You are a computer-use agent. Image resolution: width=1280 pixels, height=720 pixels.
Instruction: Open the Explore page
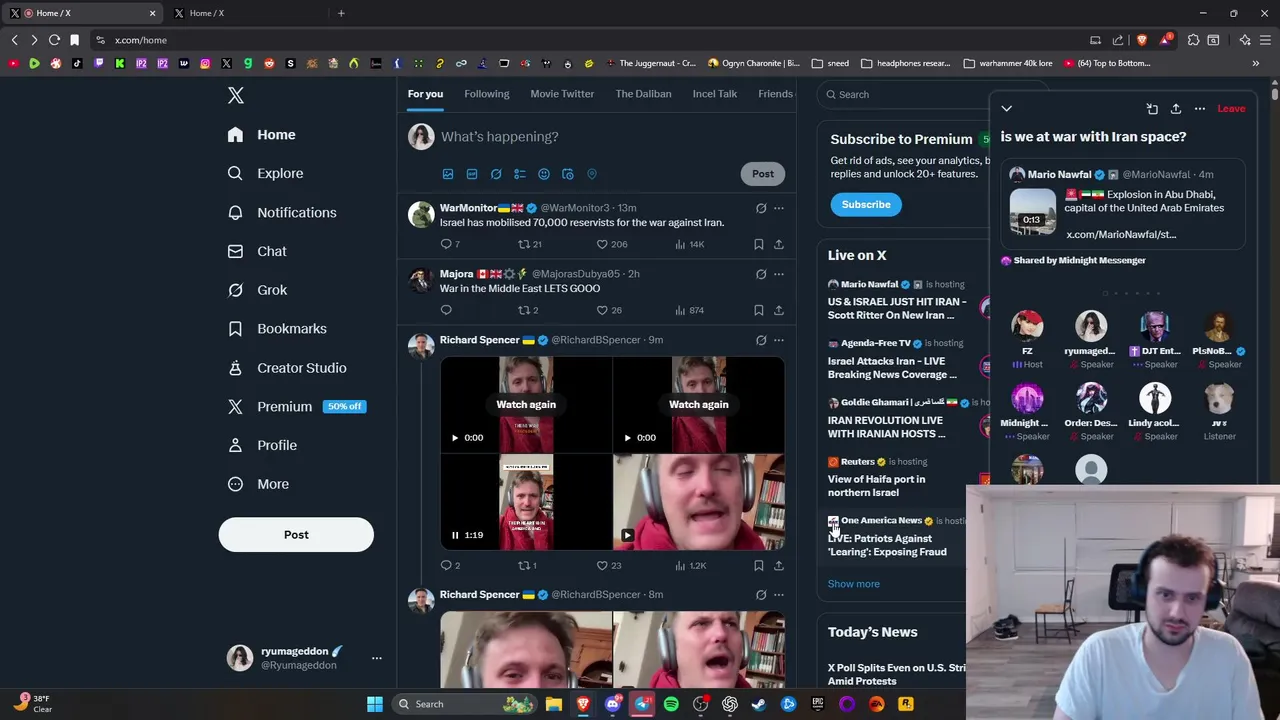(x=265, y=173)
